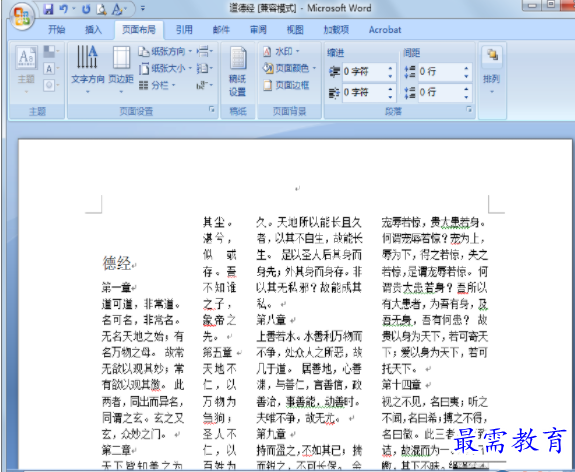This screenshot has width=575, height=472.
Task: Open theme fonts dropdown
Action: [51, 69]
